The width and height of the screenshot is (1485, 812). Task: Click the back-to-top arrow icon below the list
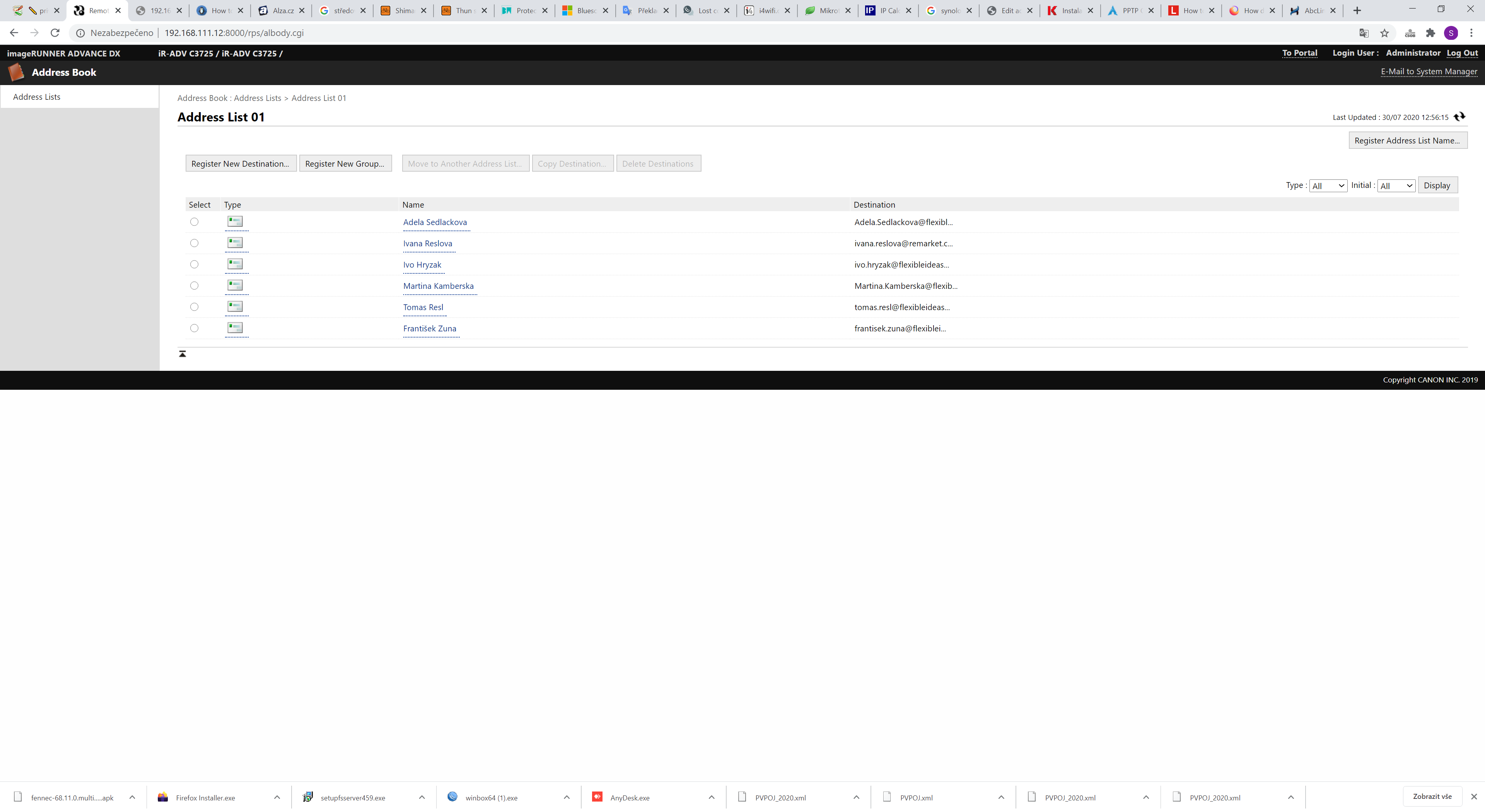coord(182,354)
